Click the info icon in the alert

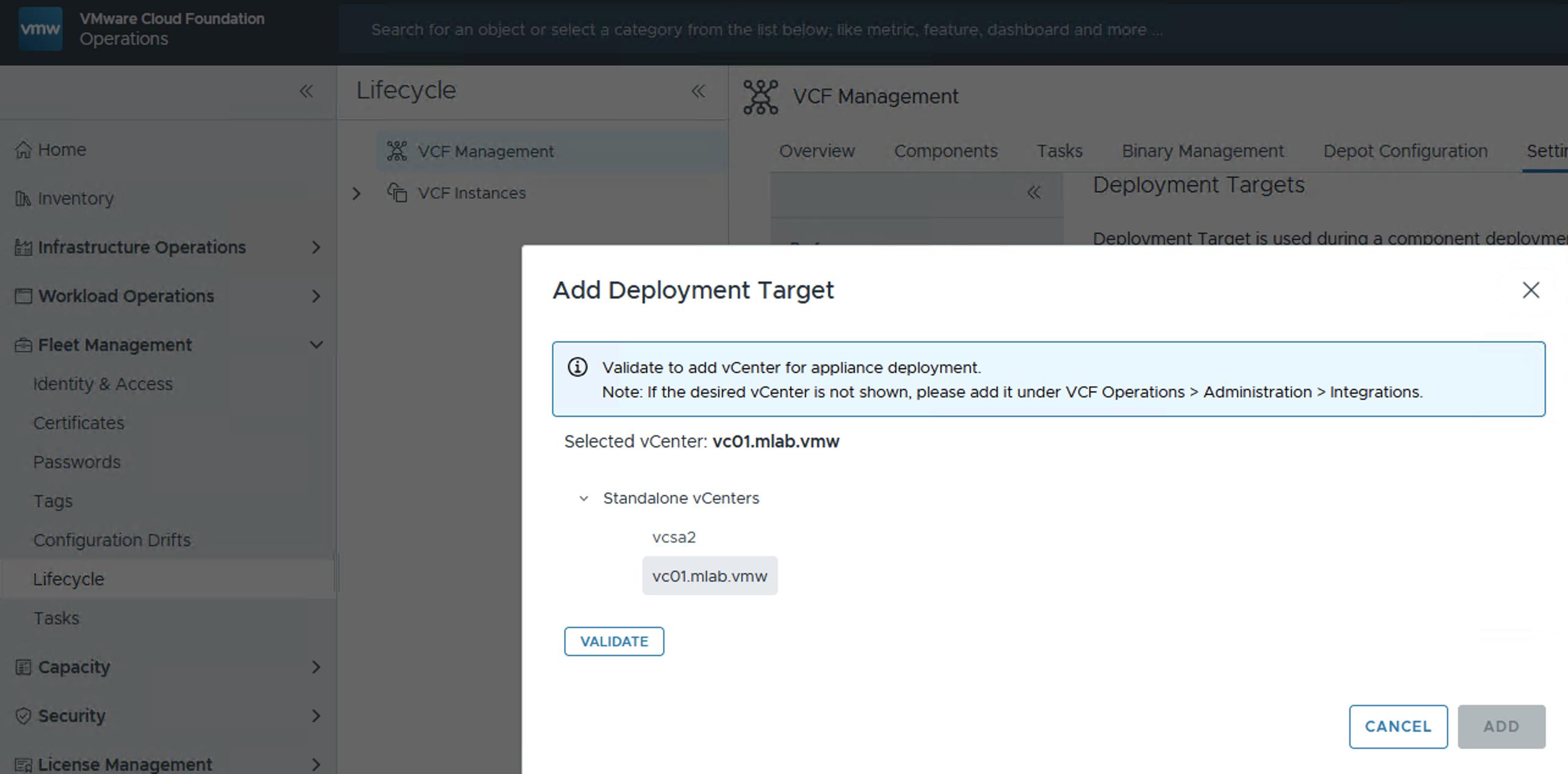(577, 367)
